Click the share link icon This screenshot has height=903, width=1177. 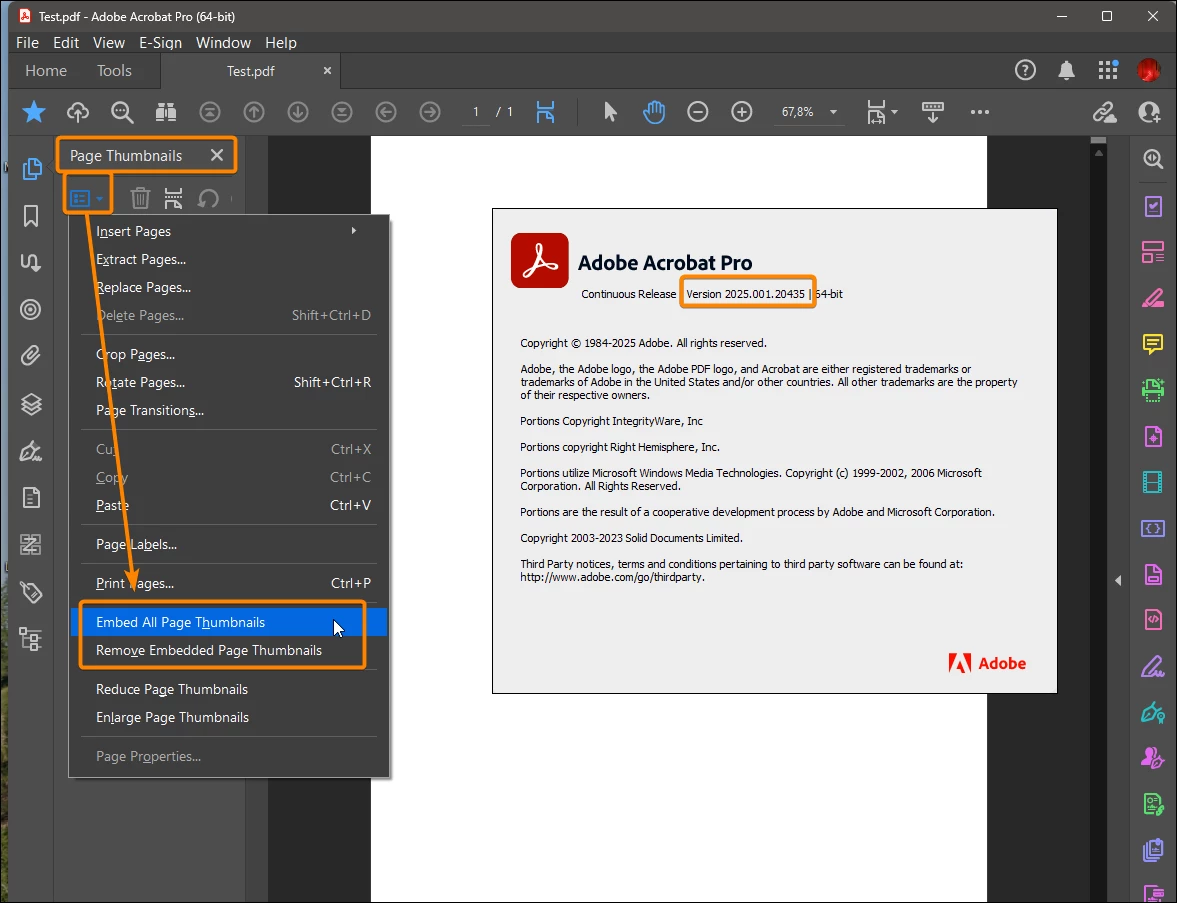pos(1104,112)
